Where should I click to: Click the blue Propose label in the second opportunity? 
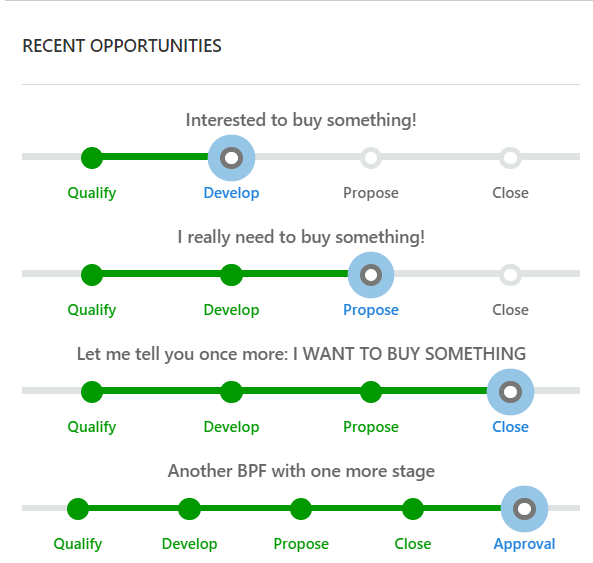coord(371,310)
